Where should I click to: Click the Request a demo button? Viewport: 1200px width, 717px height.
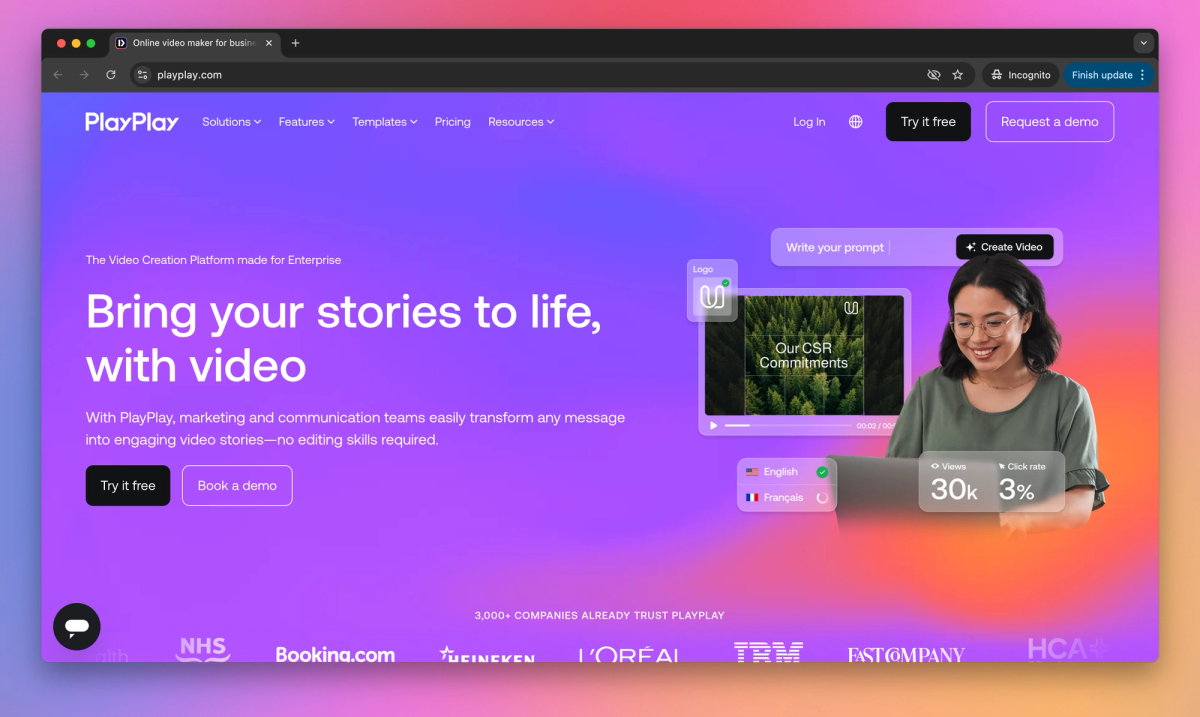click(x=1049, y=122)
